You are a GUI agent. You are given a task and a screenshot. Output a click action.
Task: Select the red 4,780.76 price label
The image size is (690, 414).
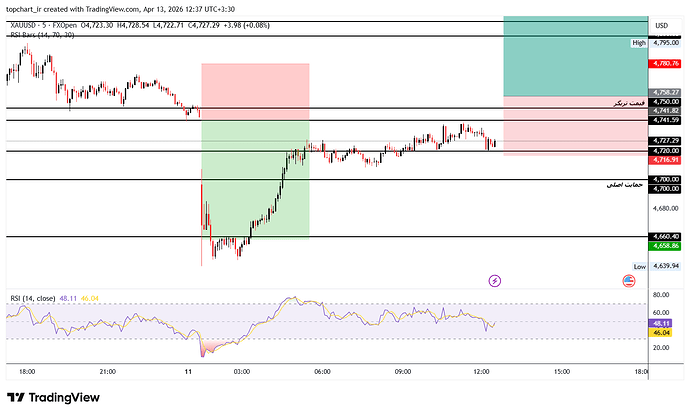point(664,64)
